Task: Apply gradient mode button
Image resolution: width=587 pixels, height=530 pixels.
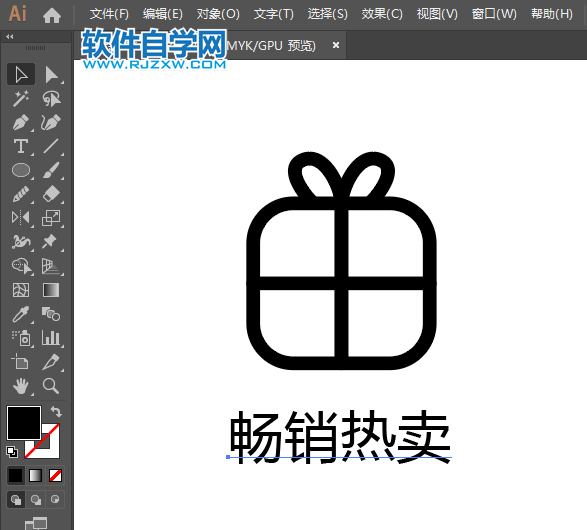Action: click(x=36, y=475)
